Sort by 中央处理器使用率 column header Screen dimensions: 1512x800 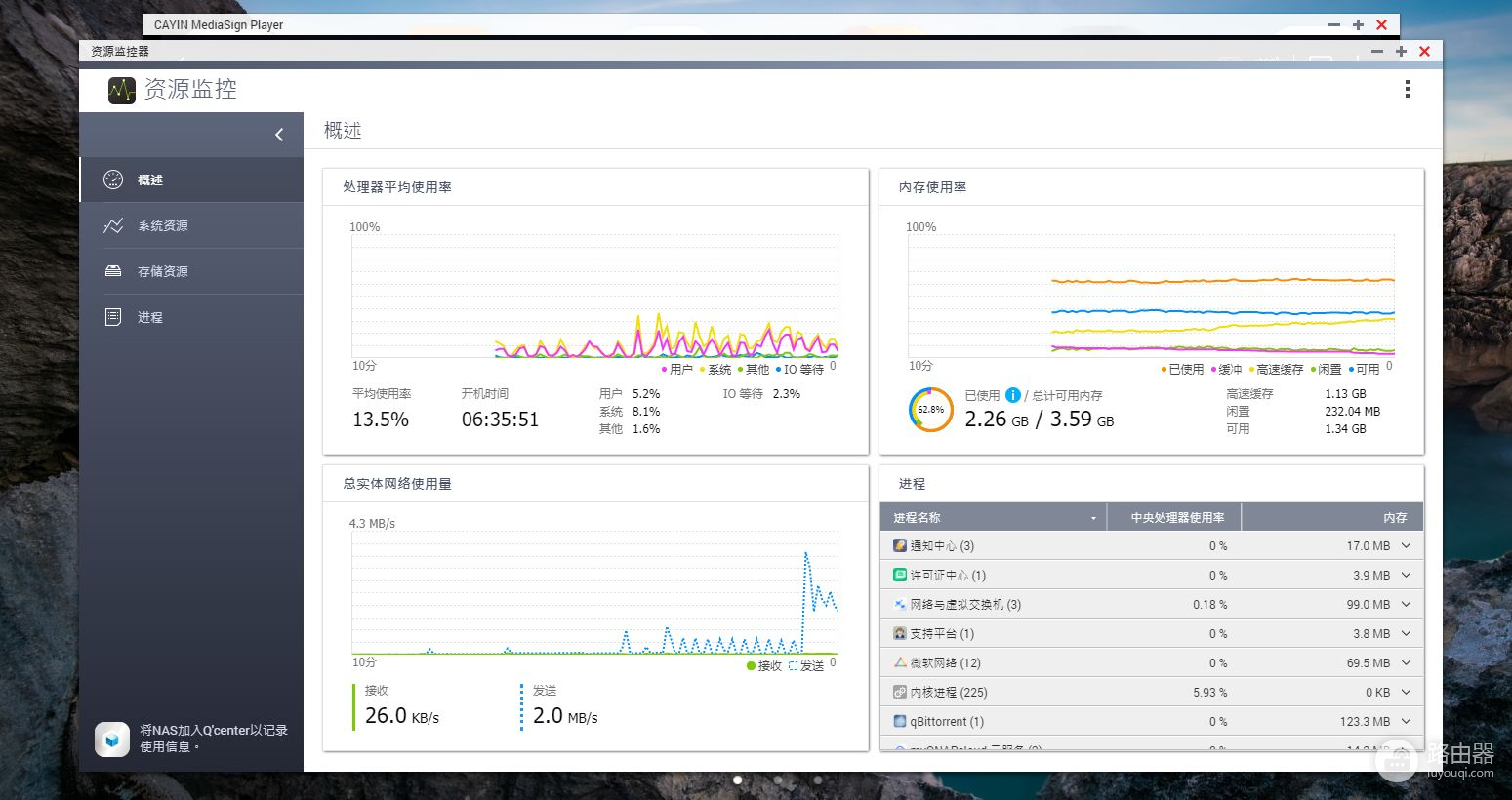coord(1176,518)
